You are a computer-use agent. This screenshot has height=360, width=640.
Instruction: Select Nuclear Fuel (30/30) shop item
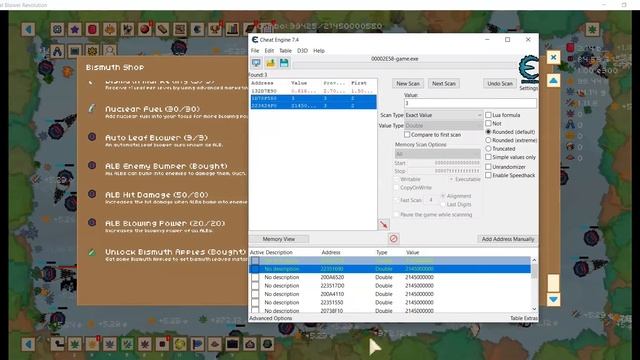click(152, 109)
